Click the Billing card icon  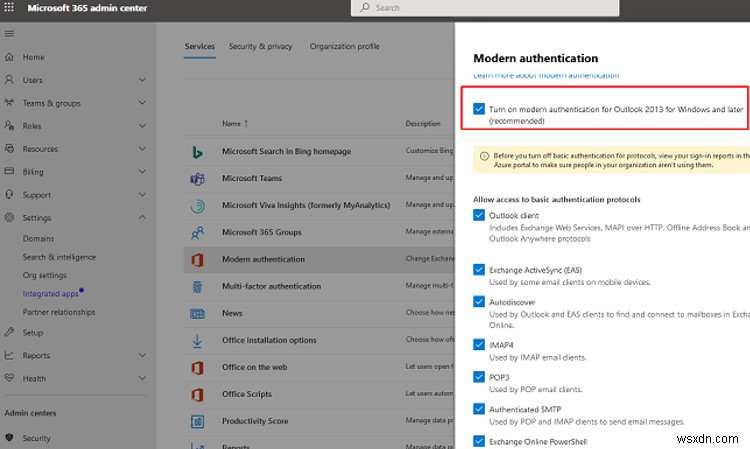(9, 171)
